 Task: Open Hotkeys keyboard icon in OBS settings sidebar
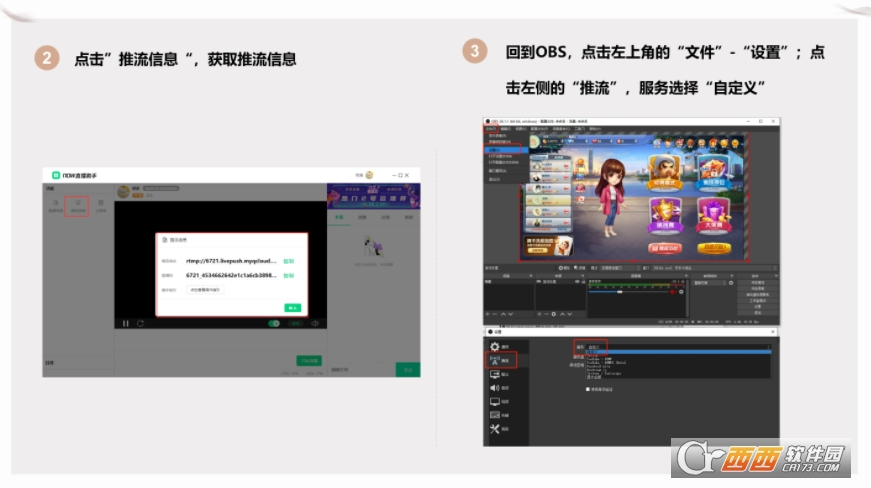pos(494,415)
